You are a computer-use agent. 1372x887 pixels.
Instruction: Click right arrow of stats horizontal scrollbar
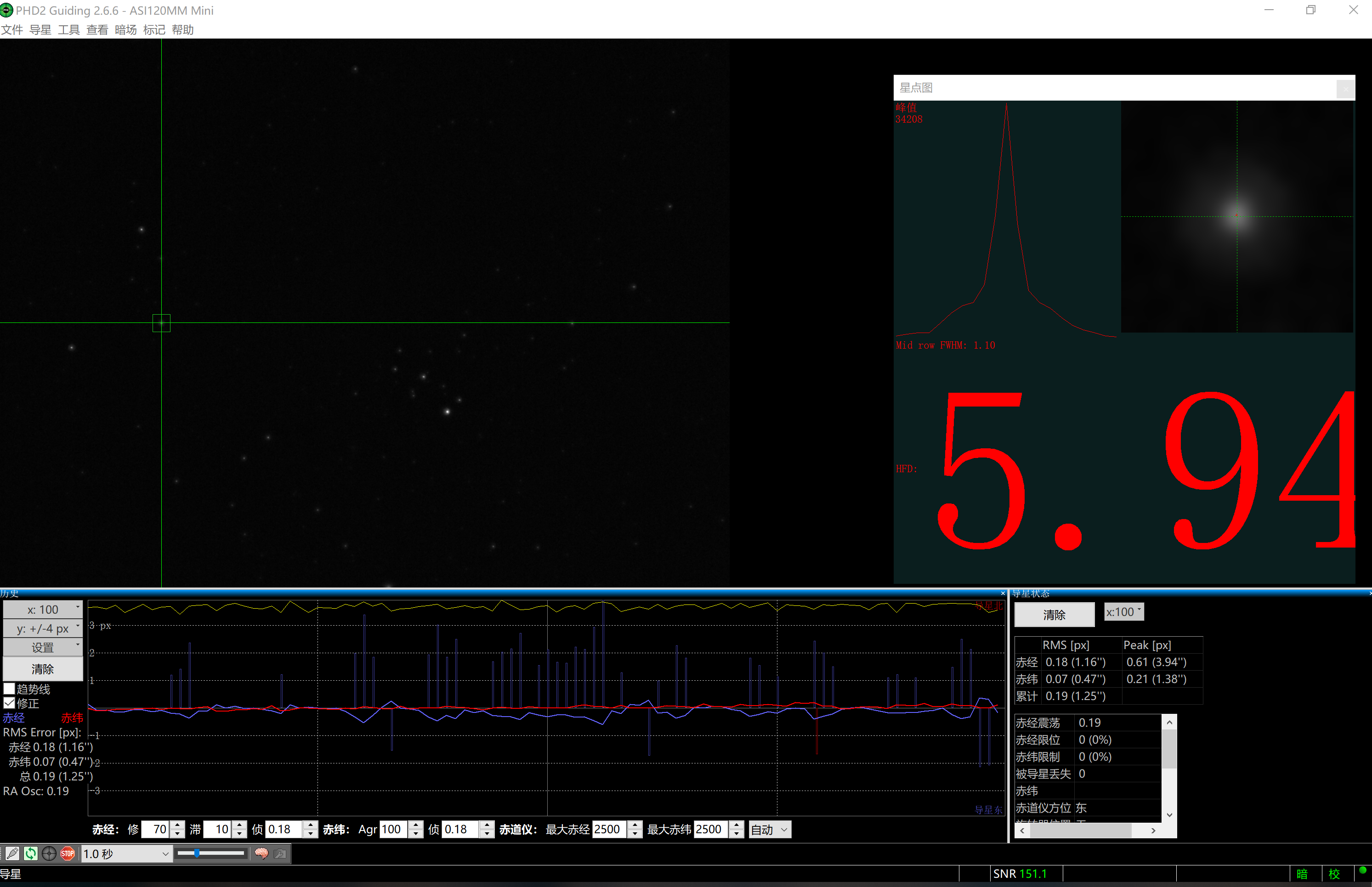click(x=1153, y=831)
